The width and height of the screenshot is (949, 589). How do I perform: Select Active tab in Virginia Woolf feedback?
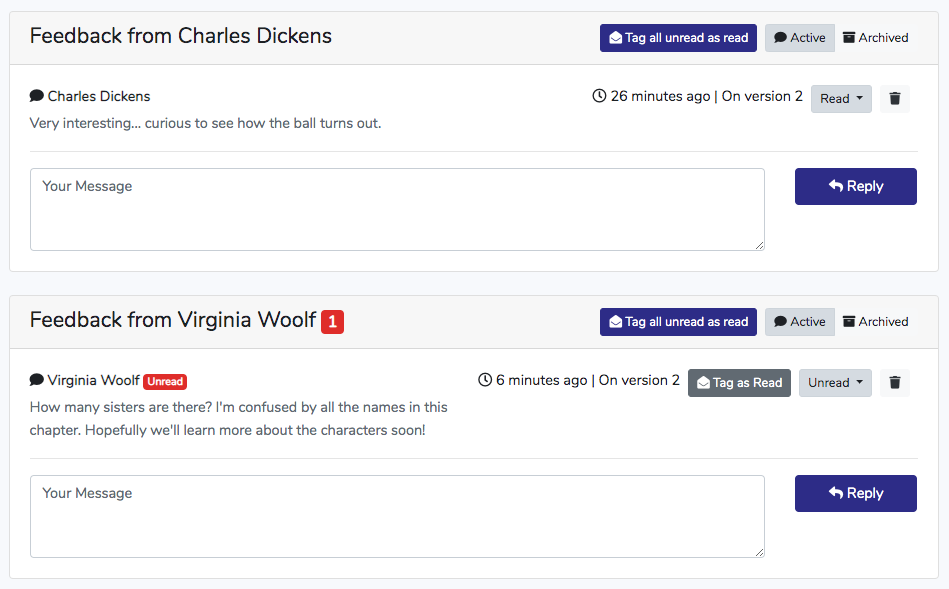pos(800,322)
